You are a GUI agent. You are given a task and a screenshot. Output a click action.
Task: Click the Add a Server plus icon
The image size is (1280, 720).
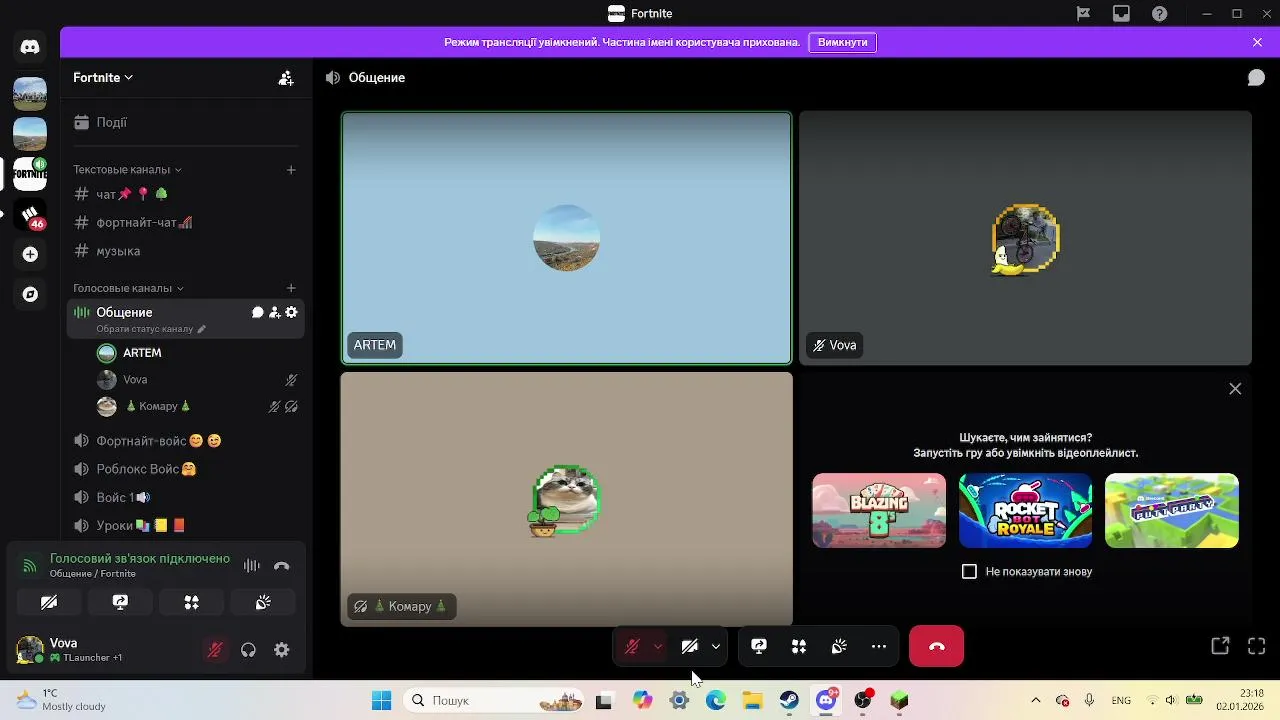tap(30, 254)
